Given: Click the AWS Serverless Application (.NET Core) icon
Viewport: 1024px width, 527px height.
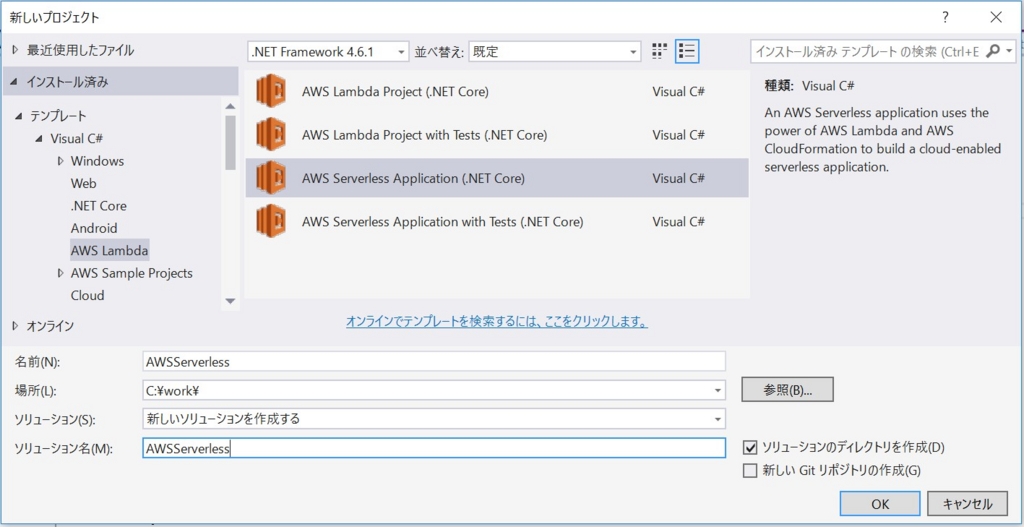Looking at the screenshot, I should 271,178.
